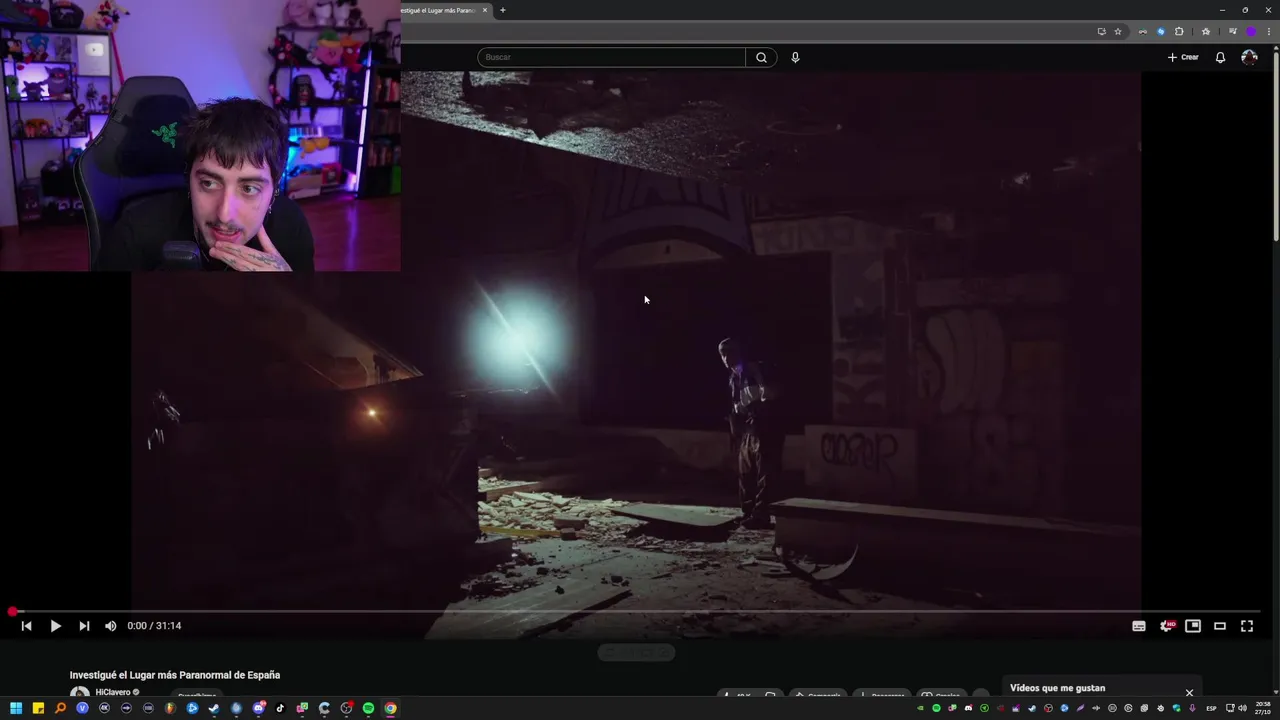Image resolution: width=1280 pixels, height=720 pixels.
Task: Click the '0:00 / 31:14' time display
Action: click(154, 626)
